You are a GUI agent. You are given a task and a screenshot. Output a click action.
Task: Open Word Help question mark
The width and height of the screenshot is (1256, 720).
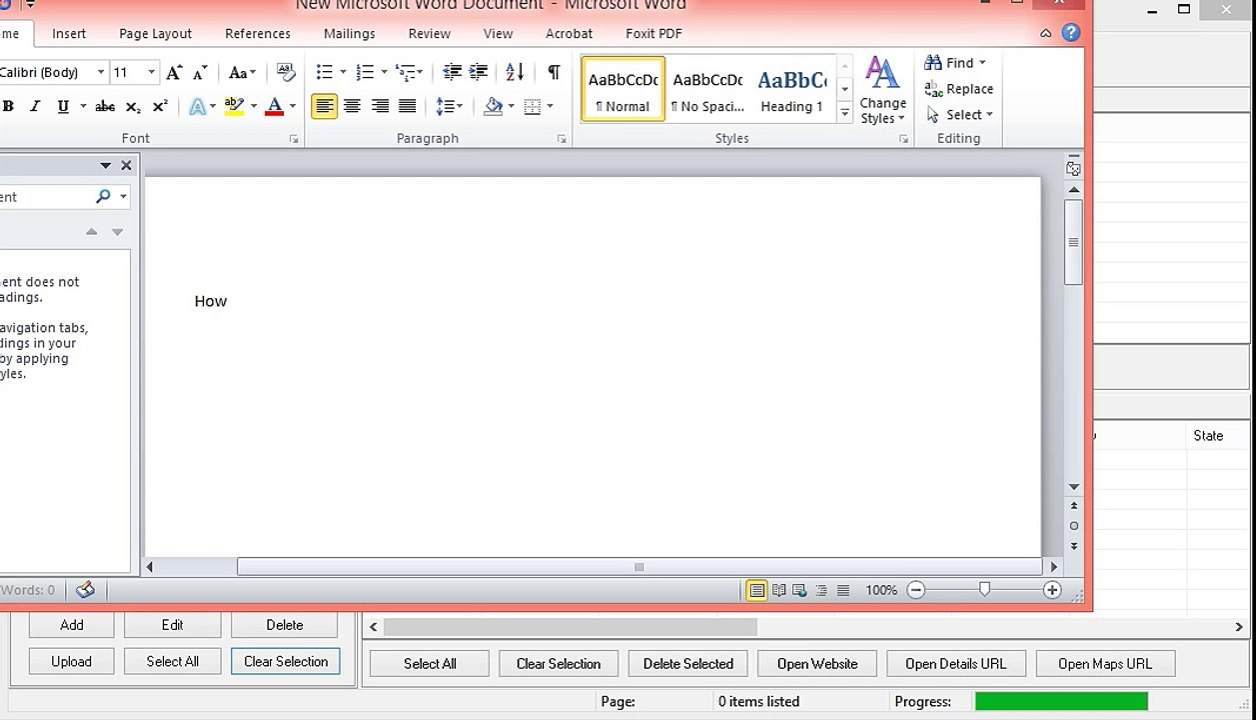[x=1071, y=33]
